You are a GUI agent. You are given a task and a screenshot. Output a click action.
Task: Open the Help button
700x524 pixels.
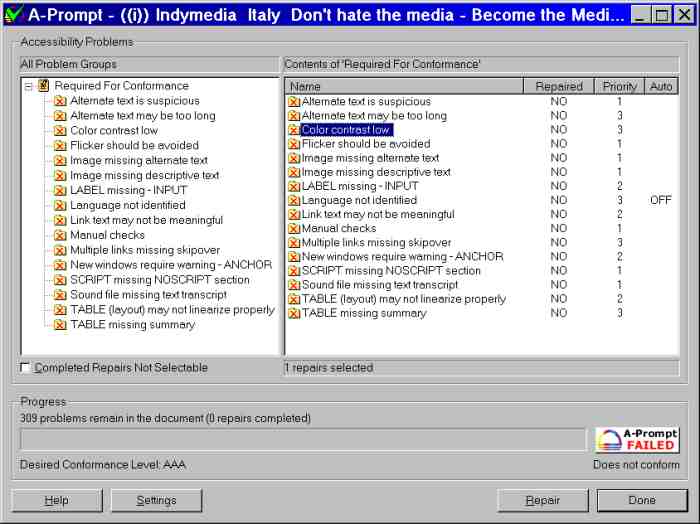click(57, 500)
